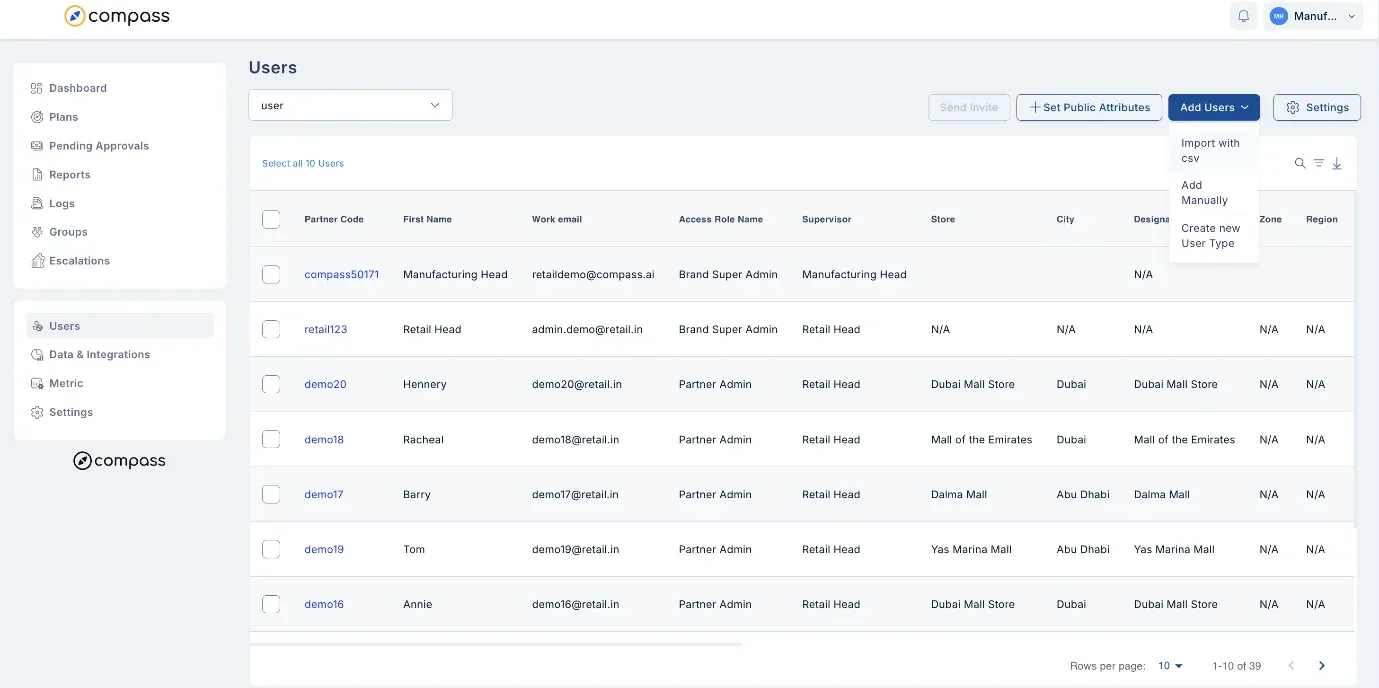
Task: Open the notifications bell icon
Action: click(x=1244, y=16)
